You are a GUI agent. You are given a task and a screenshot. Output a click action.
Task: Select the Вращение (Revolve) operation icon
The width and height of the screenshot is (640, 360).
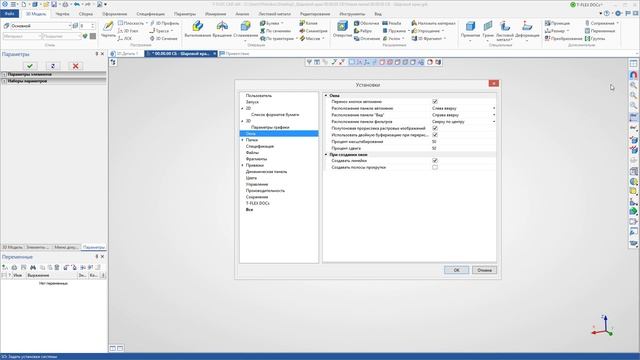click(222, 27)
